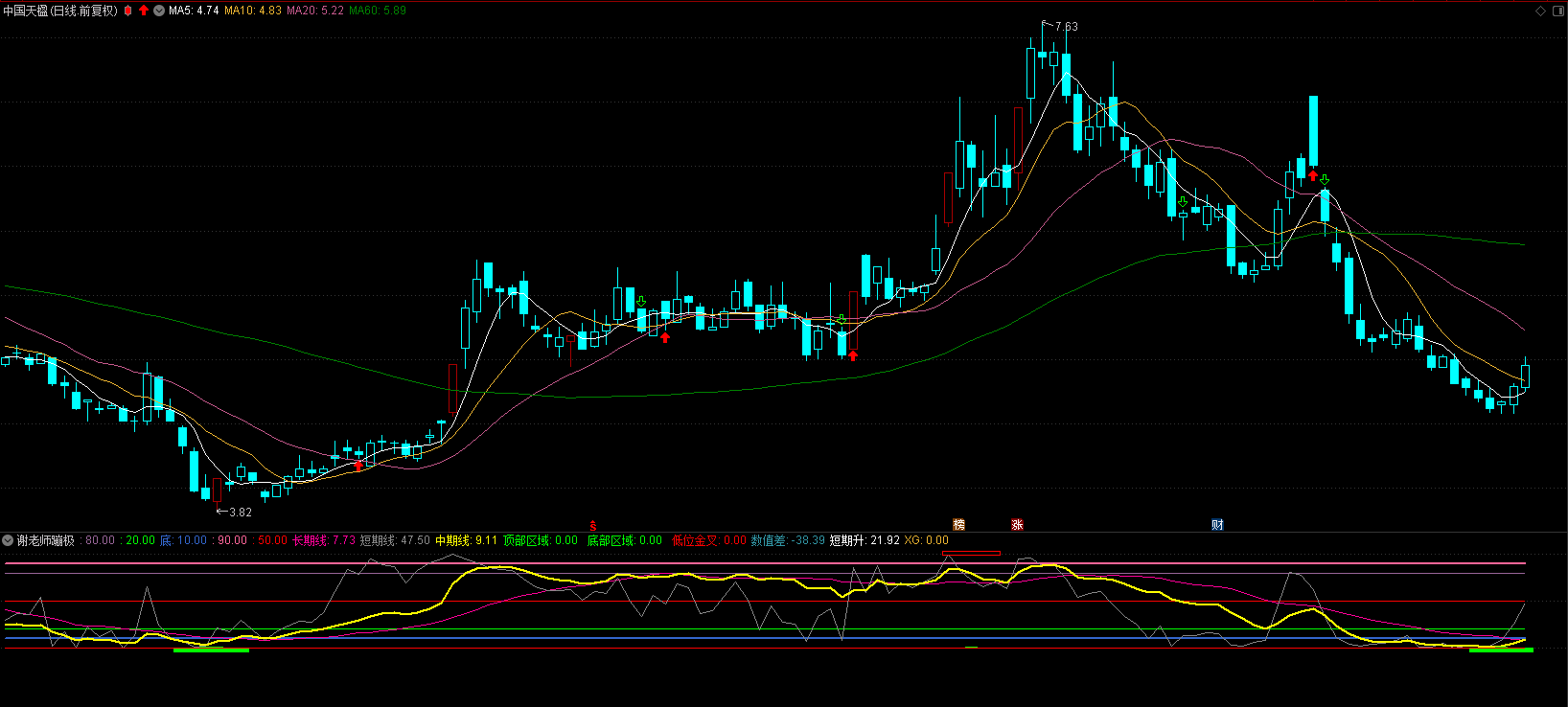Select the MA60: 5.89 label
1568x707 pixels.
click(x=378, y=11)
